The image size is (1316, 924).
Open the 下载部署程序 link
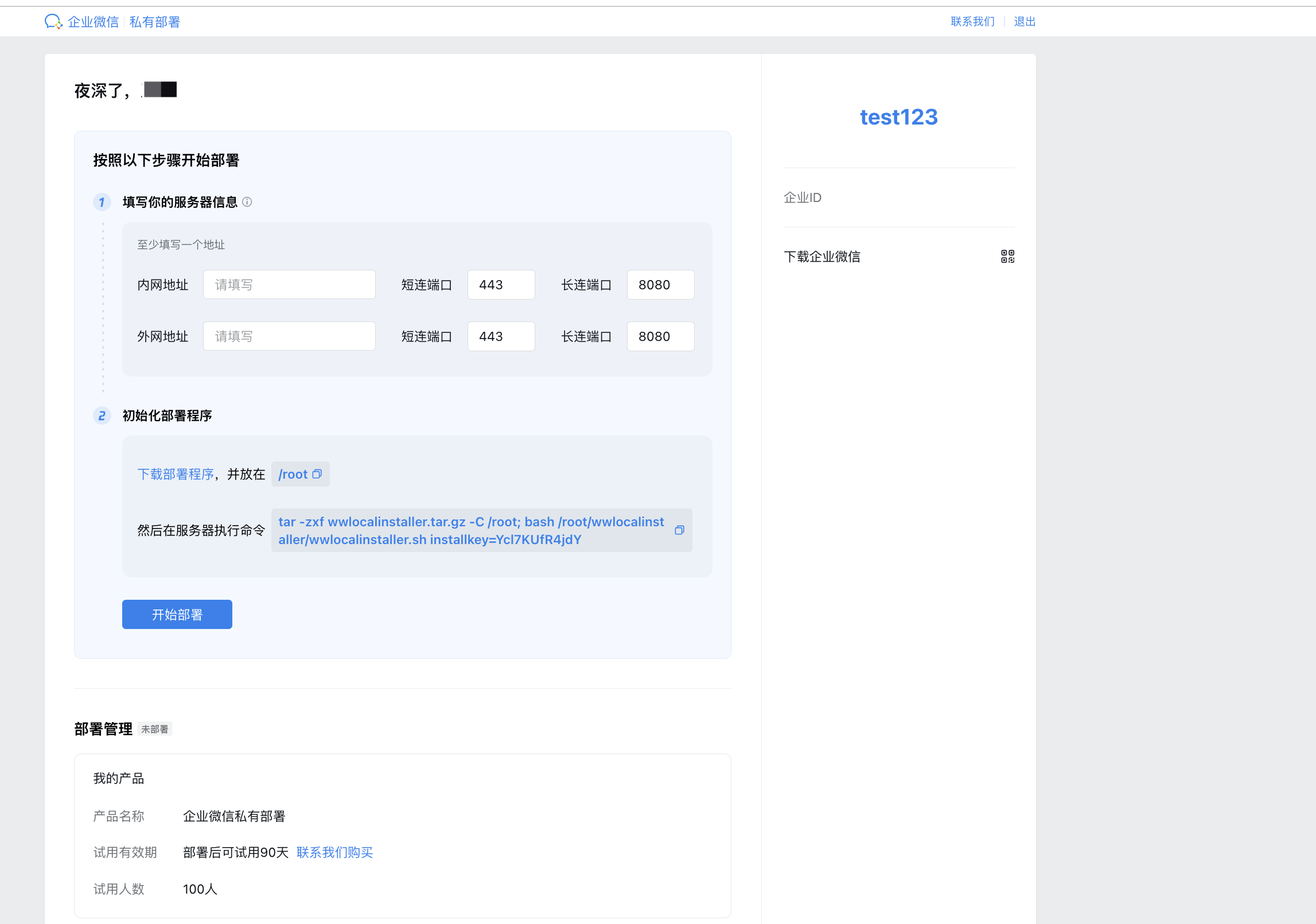tap(176, 474)
